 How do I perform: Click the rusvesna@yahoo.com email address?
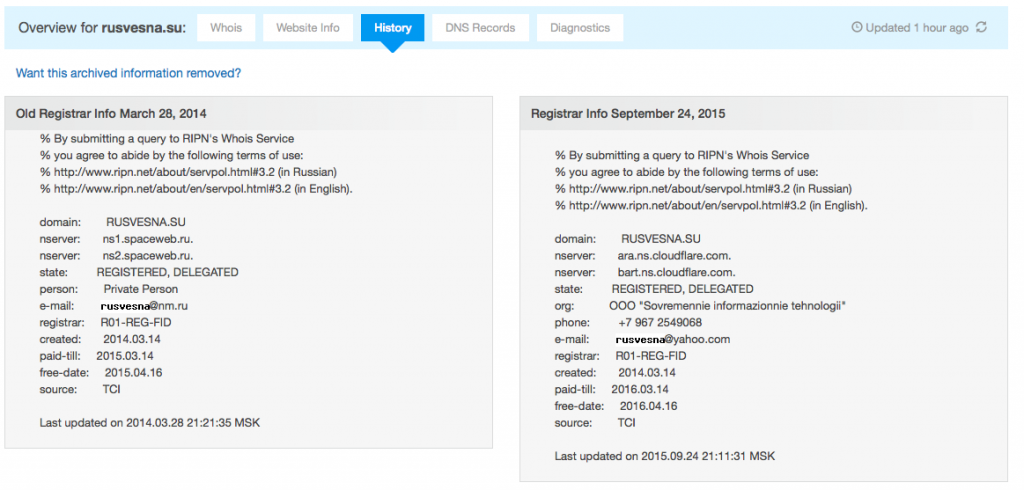pos(672,339)
